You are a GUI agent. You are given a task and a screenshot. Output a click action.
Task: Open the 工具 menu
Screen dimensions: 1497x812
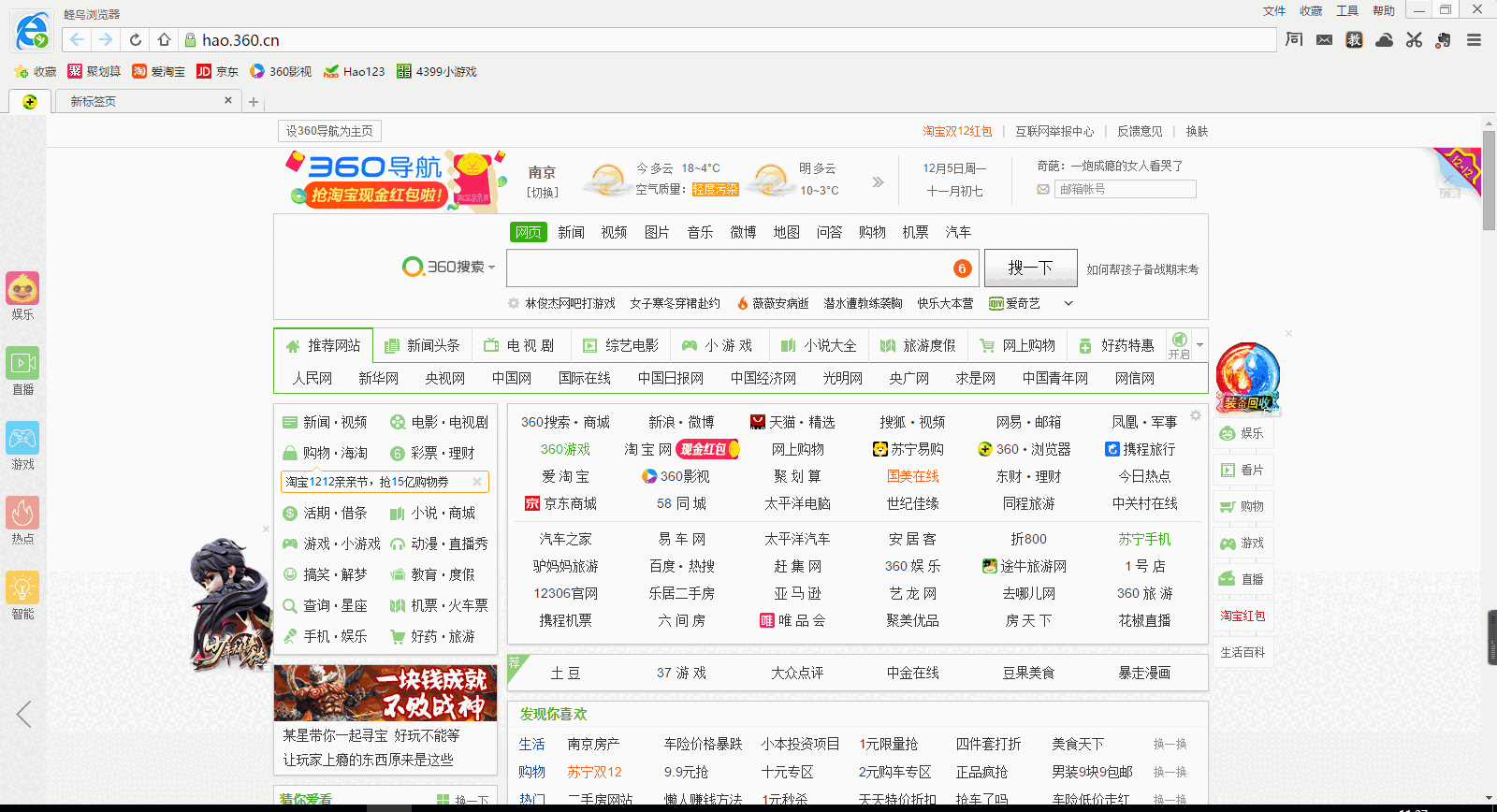(1347, 11)
